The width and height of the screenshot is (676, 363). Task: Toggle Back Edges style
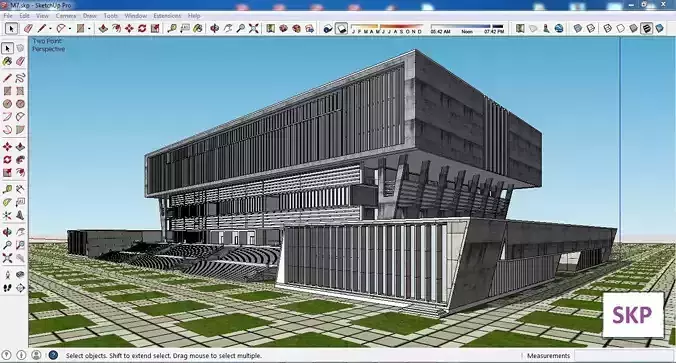(591, 28)
